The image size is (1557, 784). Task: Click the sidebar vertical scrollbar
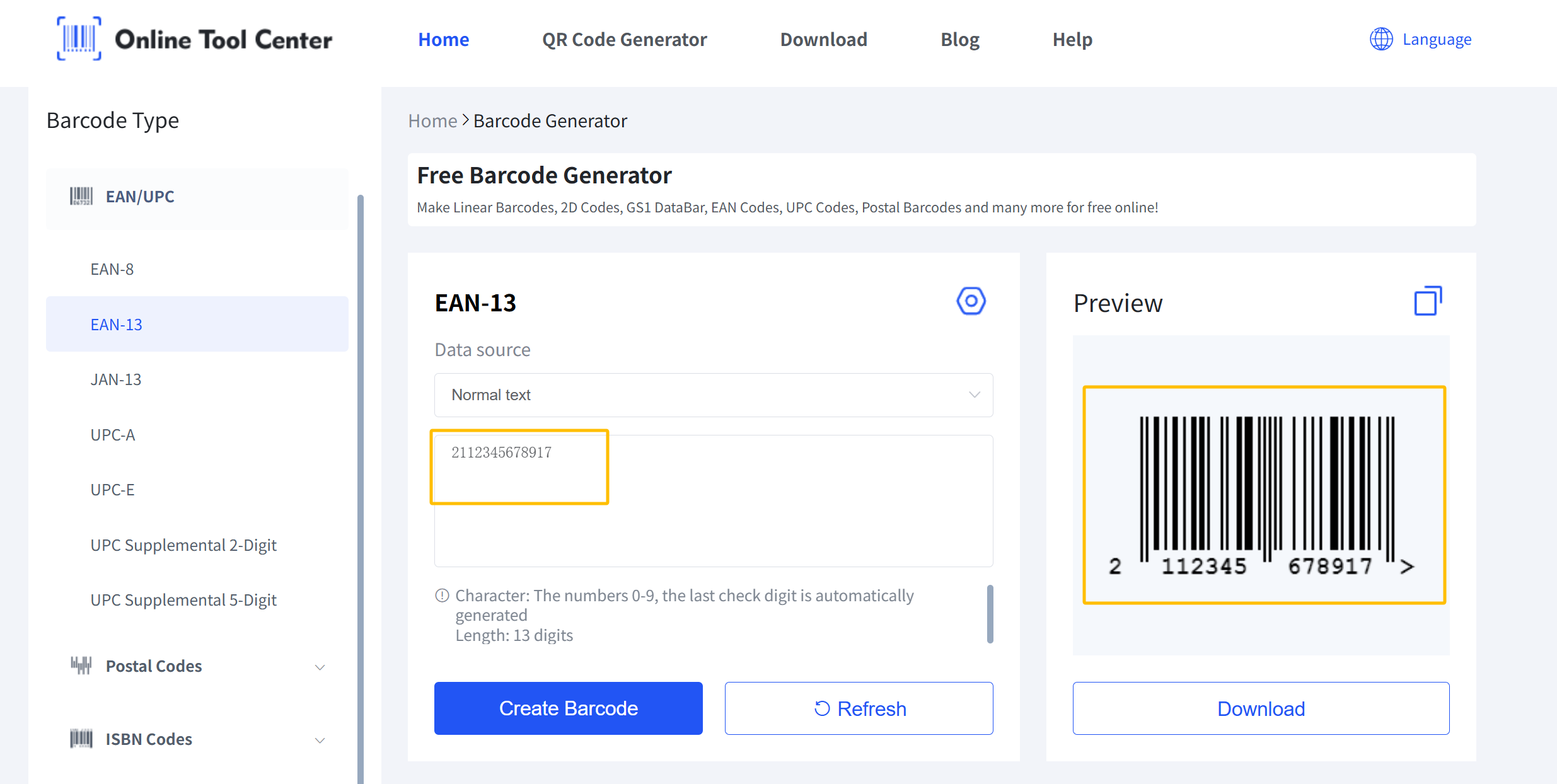point(361,488)
